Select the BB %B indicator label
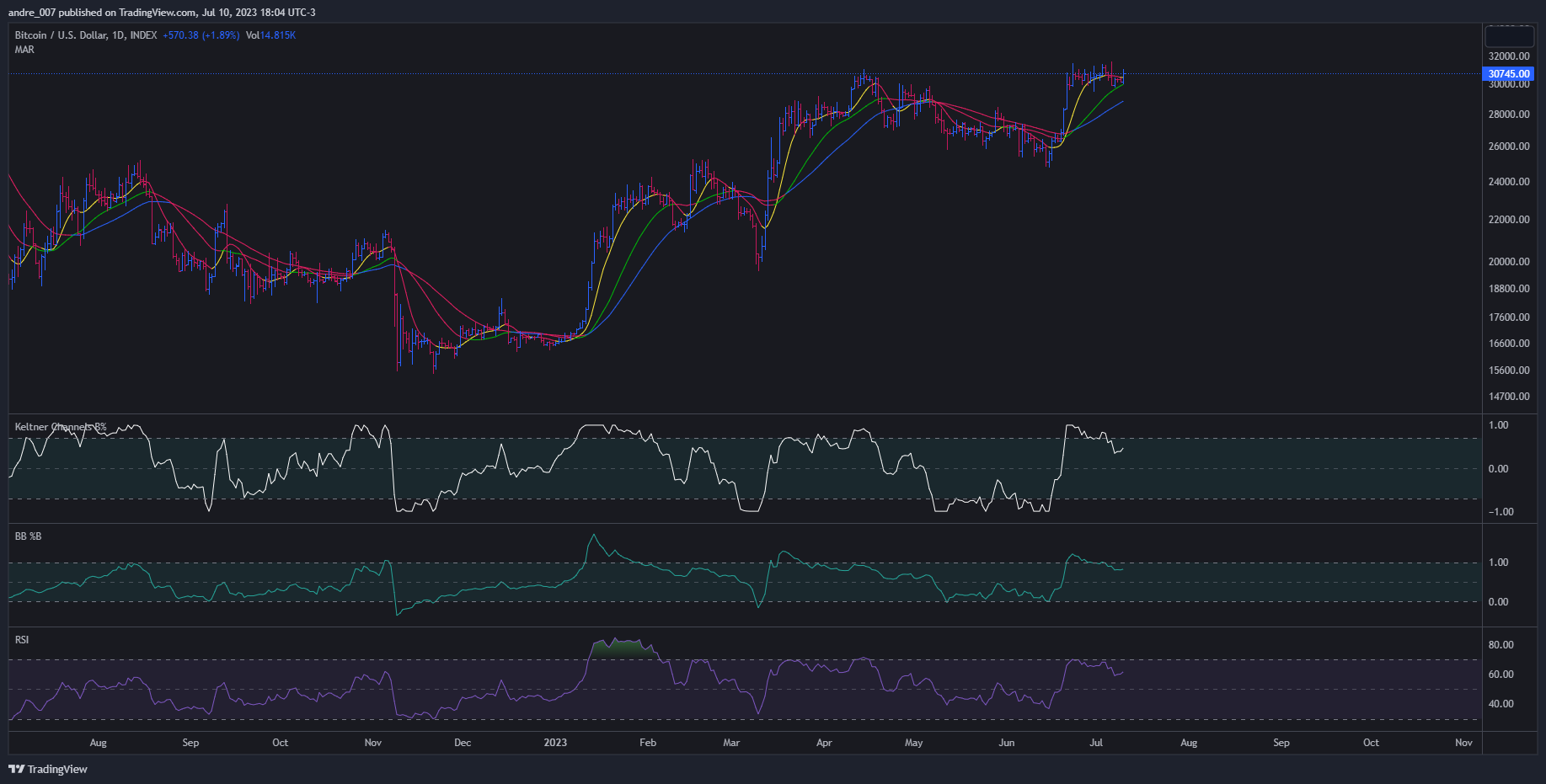Image resolution: width=1546 pixels, height=784 pixels. point(28,536)
